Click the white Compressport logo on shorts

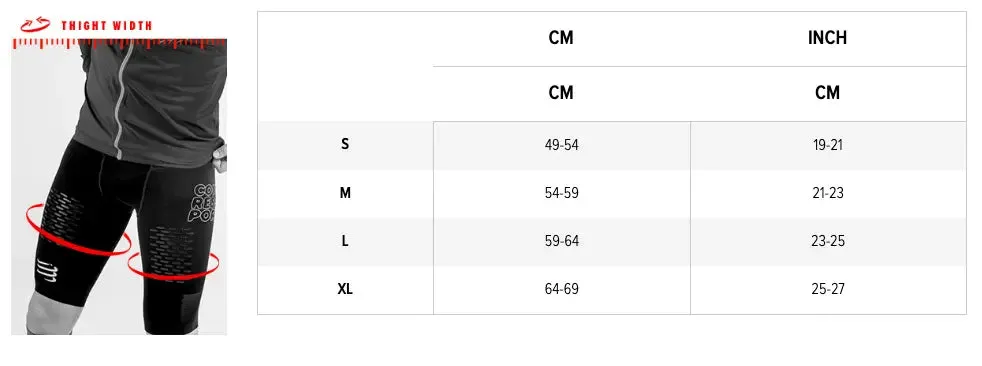46,270
